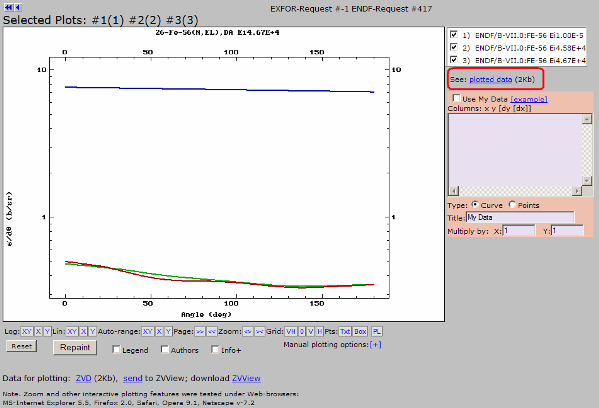Click the single back arrow icon
Screen dimensions: 599x408
tap(18, 7)
